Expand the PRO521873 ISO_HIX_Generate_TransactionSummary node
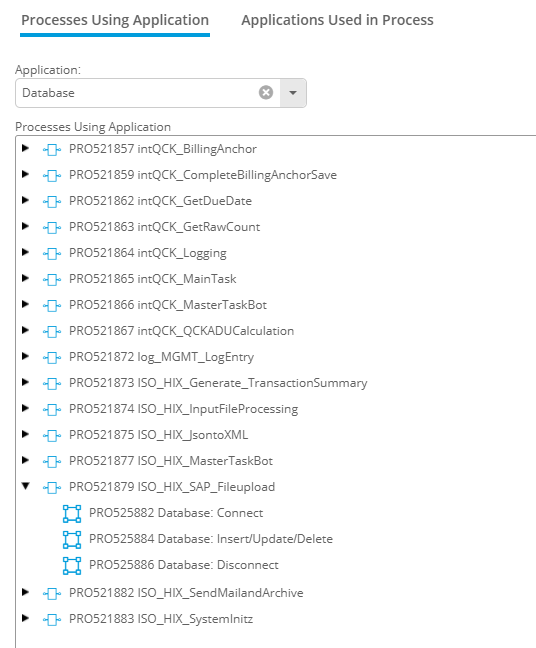The image size is (536, 648). coord(25,382)
